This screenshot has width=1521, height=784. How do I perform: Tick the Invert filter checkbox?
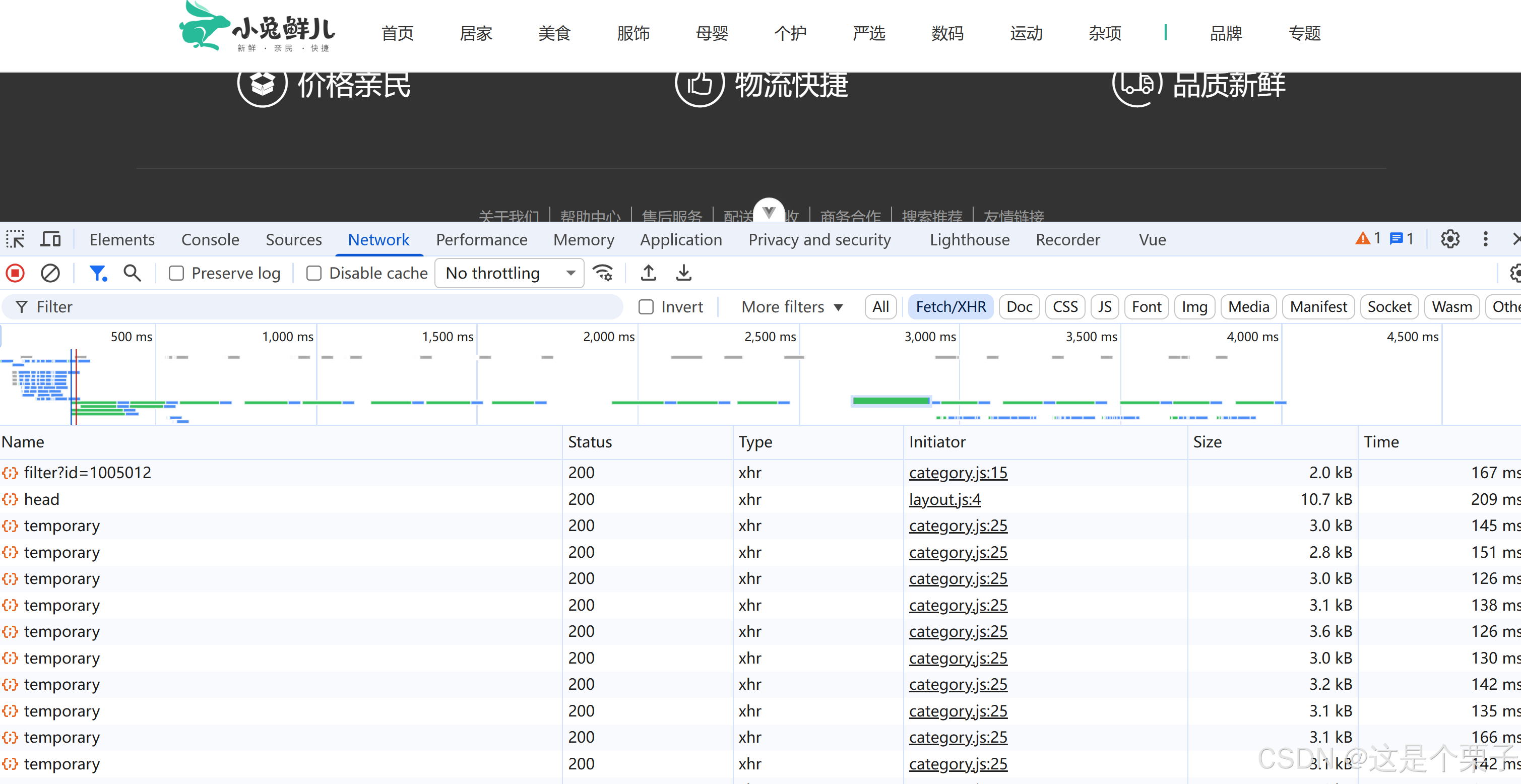[646, 306]
